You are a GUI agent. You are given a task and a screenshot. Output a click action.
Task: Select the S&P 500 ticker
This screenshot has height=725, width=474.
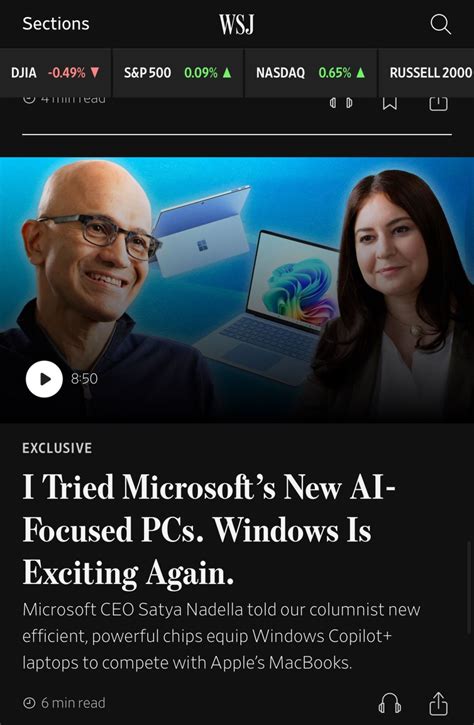click(x=178, y=73)
